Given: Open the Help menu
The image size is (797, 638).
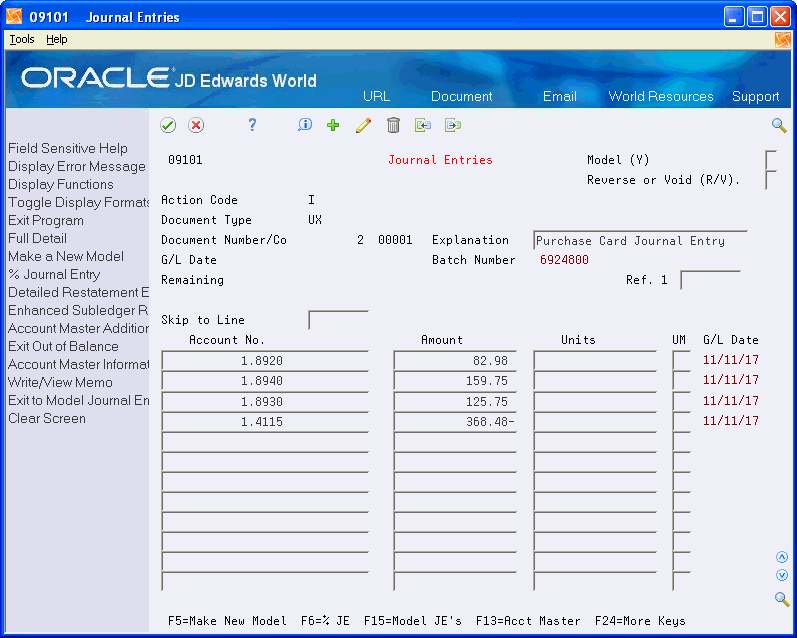Looking at the screenshot, I should [56, 39].
